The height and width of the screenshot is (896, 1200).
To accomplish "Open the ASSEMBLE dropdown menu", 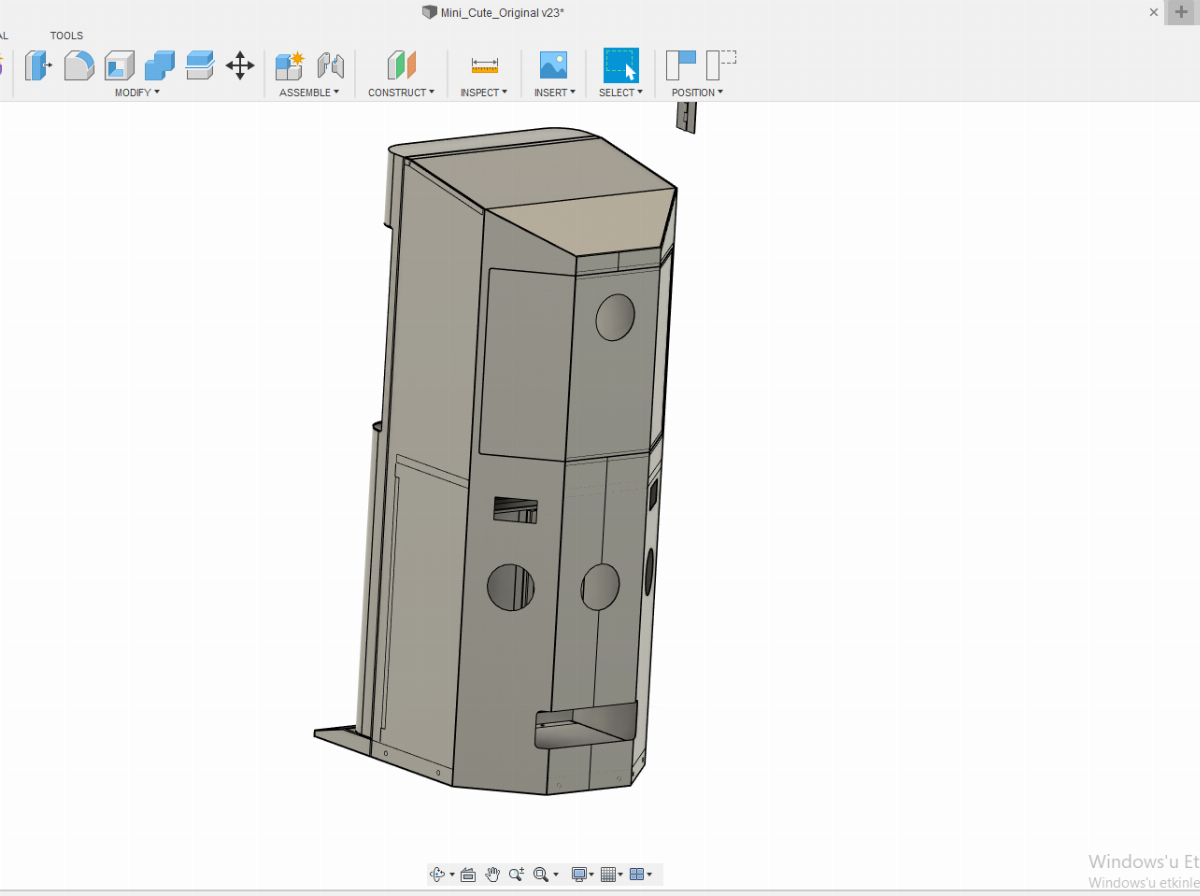I will point(309,92).
